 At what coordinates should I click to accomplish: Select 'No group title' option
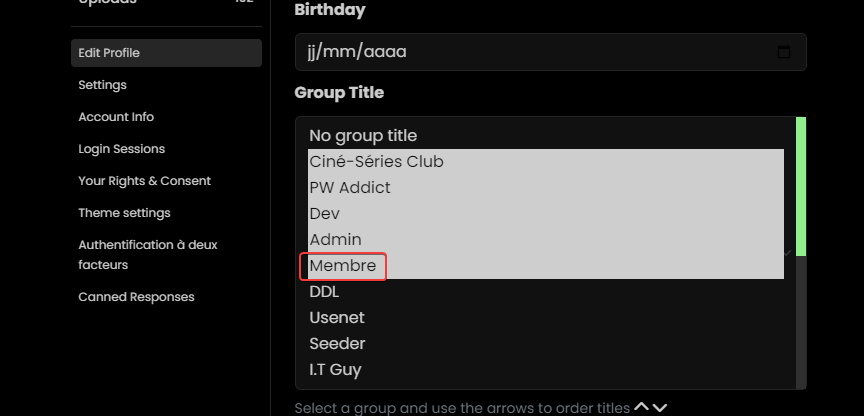click(x=363, y=135)
